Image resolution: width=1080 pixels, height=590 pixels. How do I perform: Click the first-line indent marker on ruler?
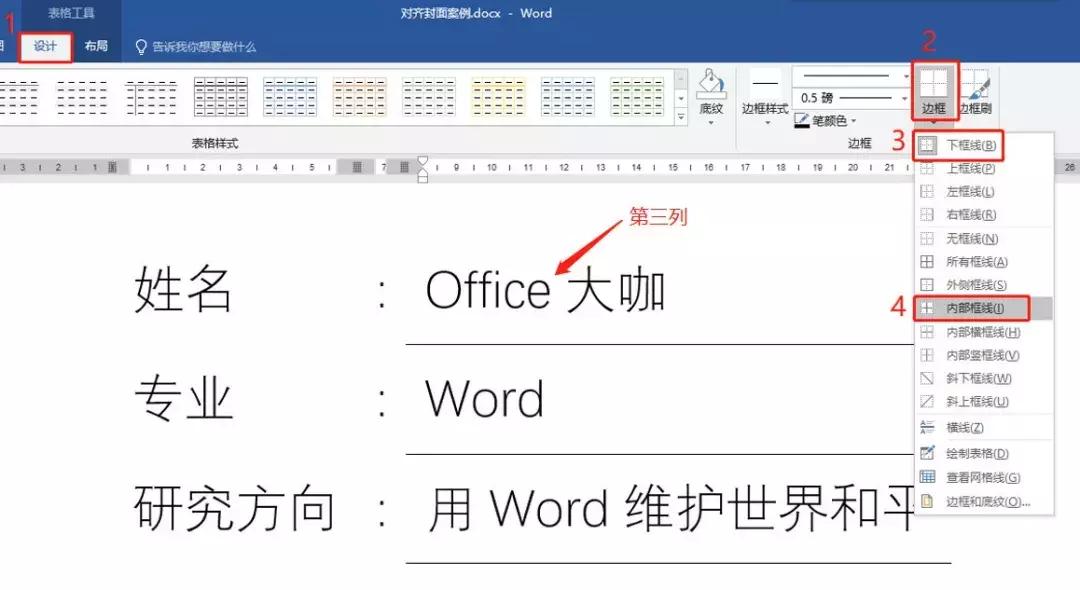click(422, 162)
